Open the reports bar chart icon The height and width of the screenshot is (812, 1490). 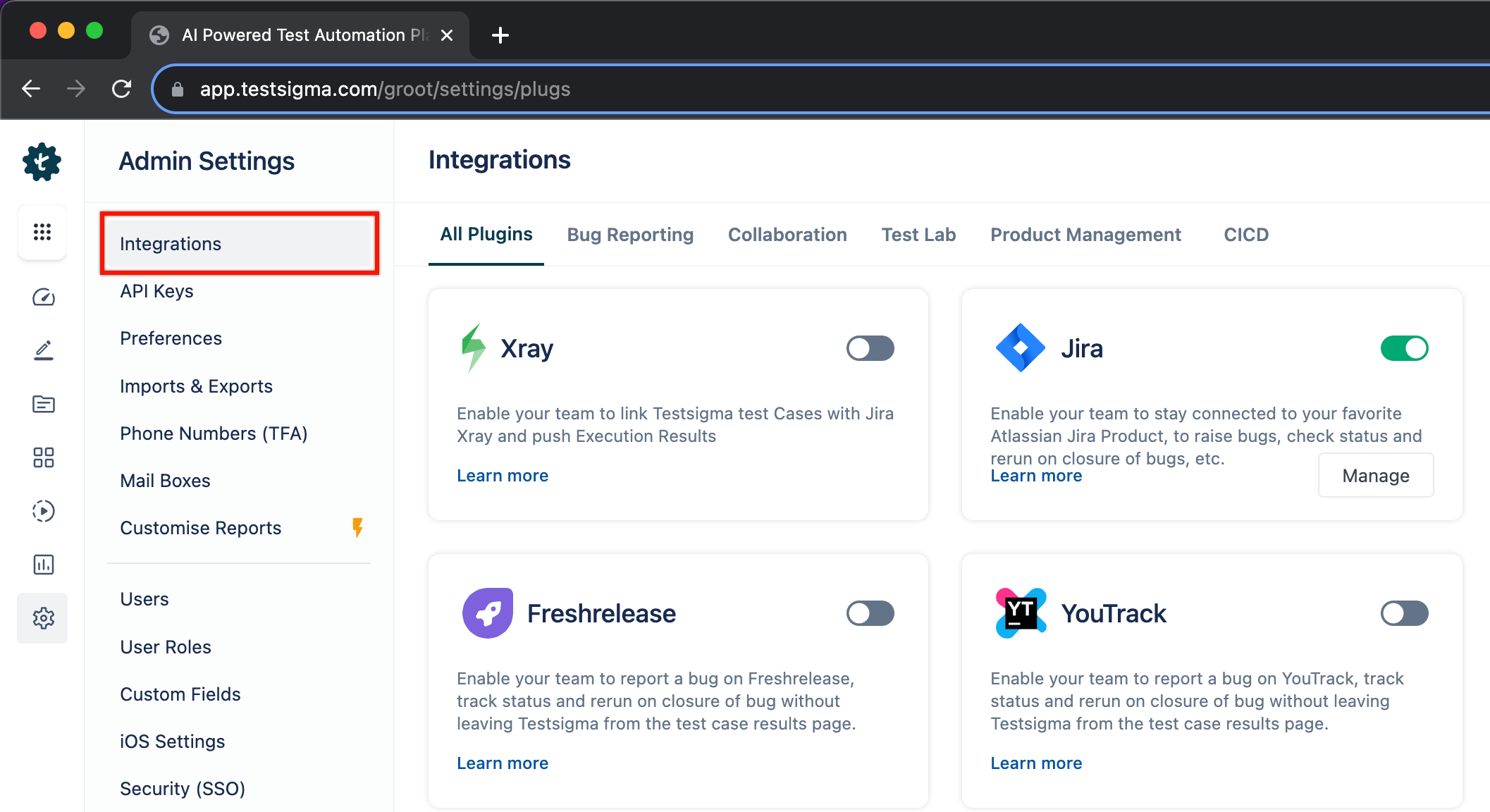pyautogui.click(x=43, y=565)
